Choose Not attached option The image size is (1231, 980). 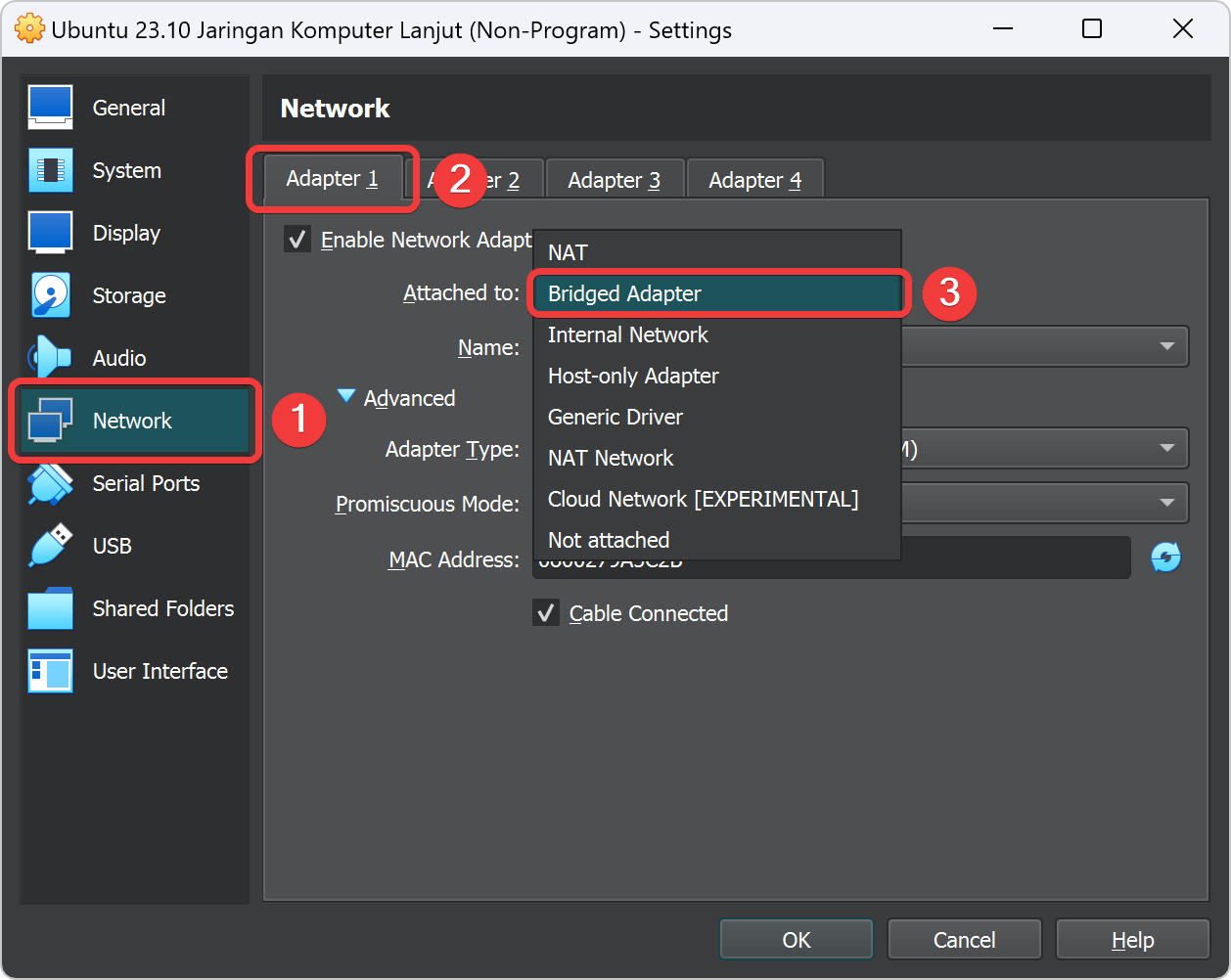pyautogui.click(x=716, y=540)
